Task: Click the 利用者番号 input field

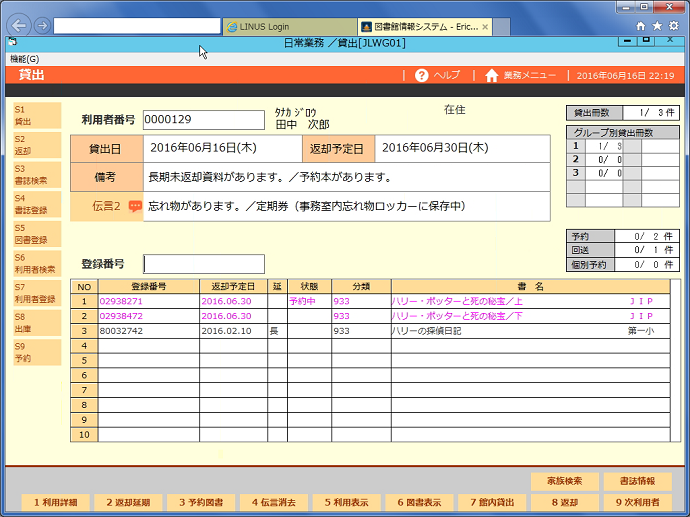Action: click(204, 120)
